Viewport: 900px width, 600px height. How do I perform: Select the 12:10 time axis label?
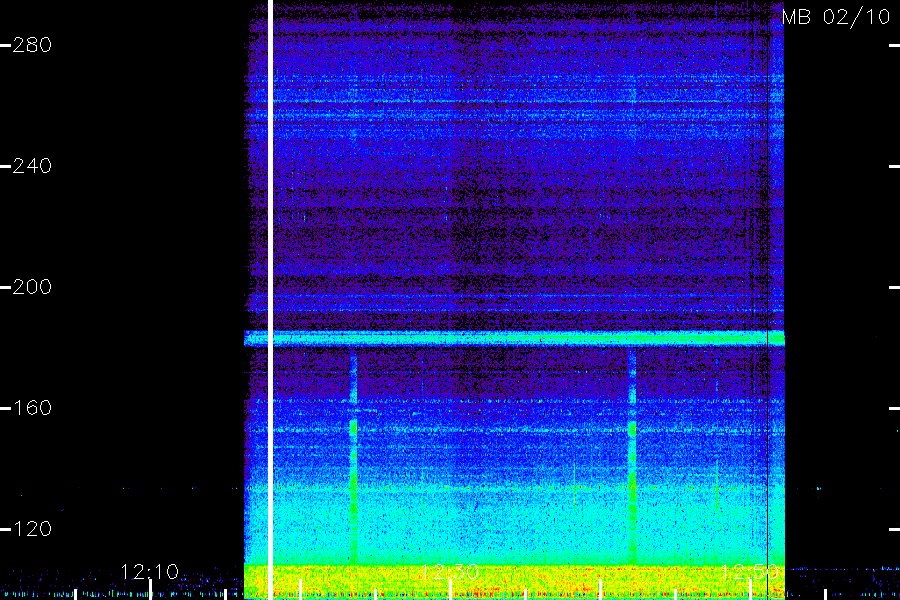pos(150,571)
